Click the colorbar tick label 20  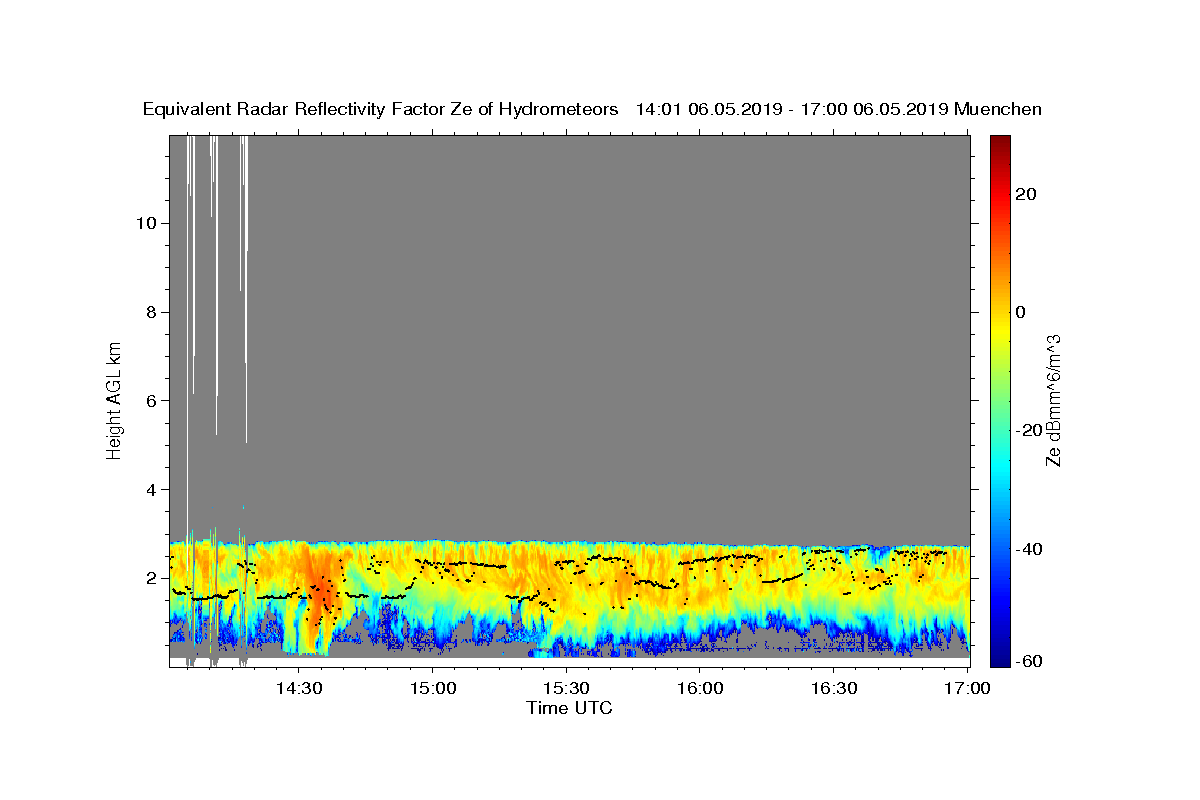pos(1025,194)
